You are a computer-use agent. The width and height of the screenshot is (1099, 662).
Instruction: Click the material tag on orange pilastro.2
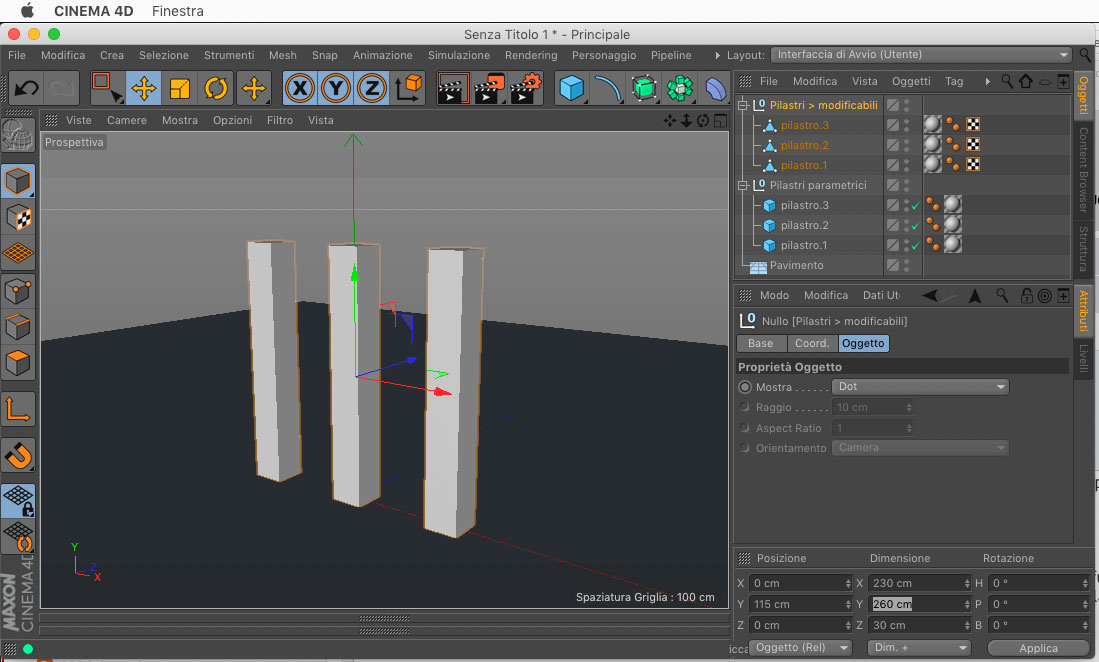point(932,145)
